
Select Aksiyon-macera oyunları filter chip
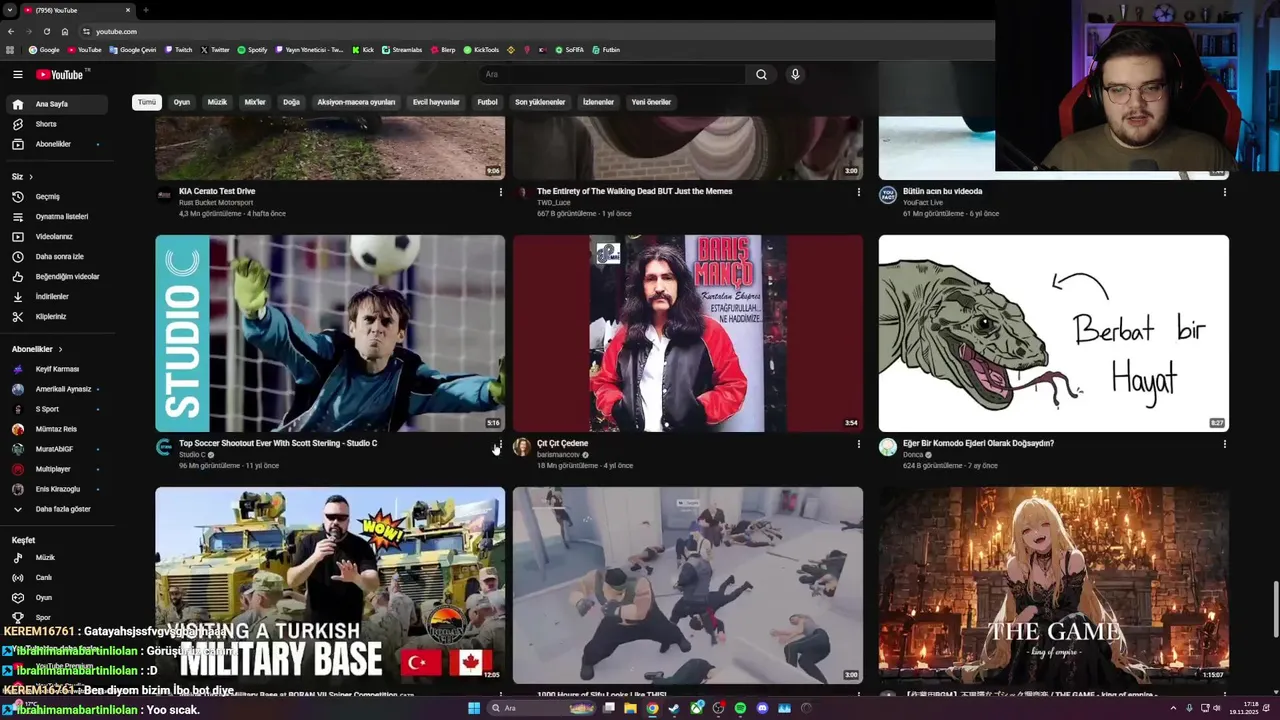click(356, 102)
